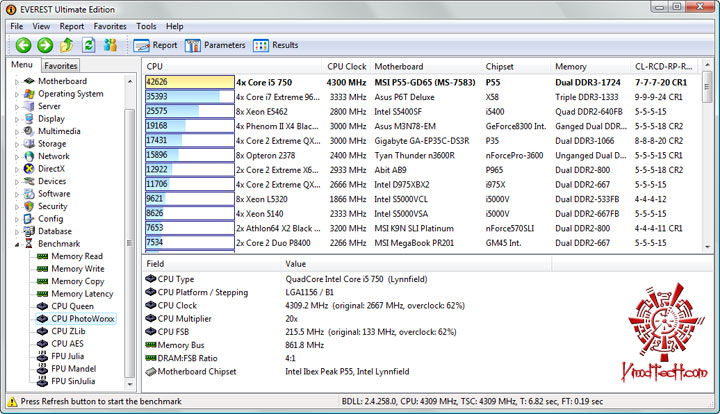Select the FPU SinJulia benchmark icon

[42, 381]
